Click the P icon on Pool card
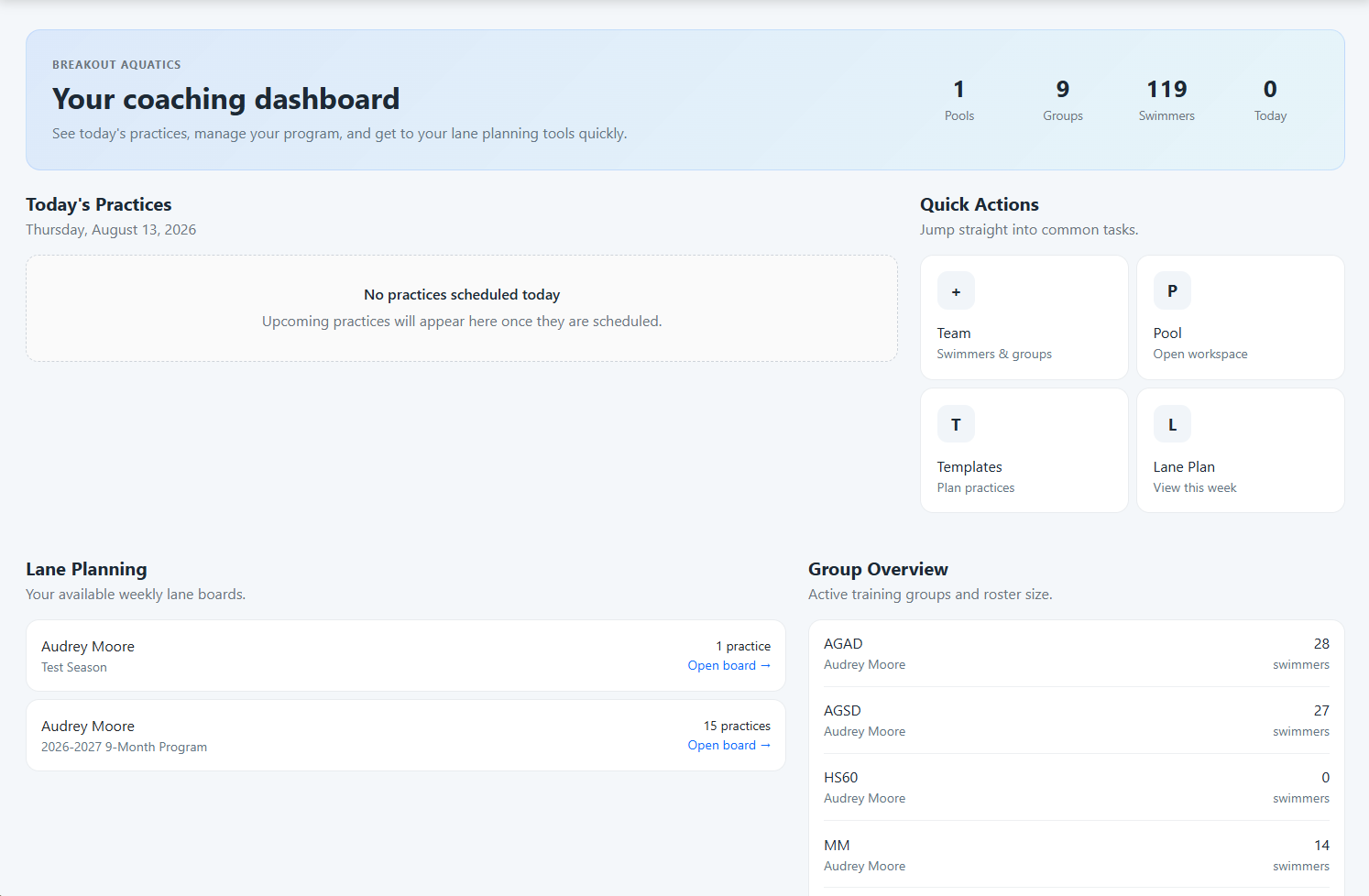 1172,291
